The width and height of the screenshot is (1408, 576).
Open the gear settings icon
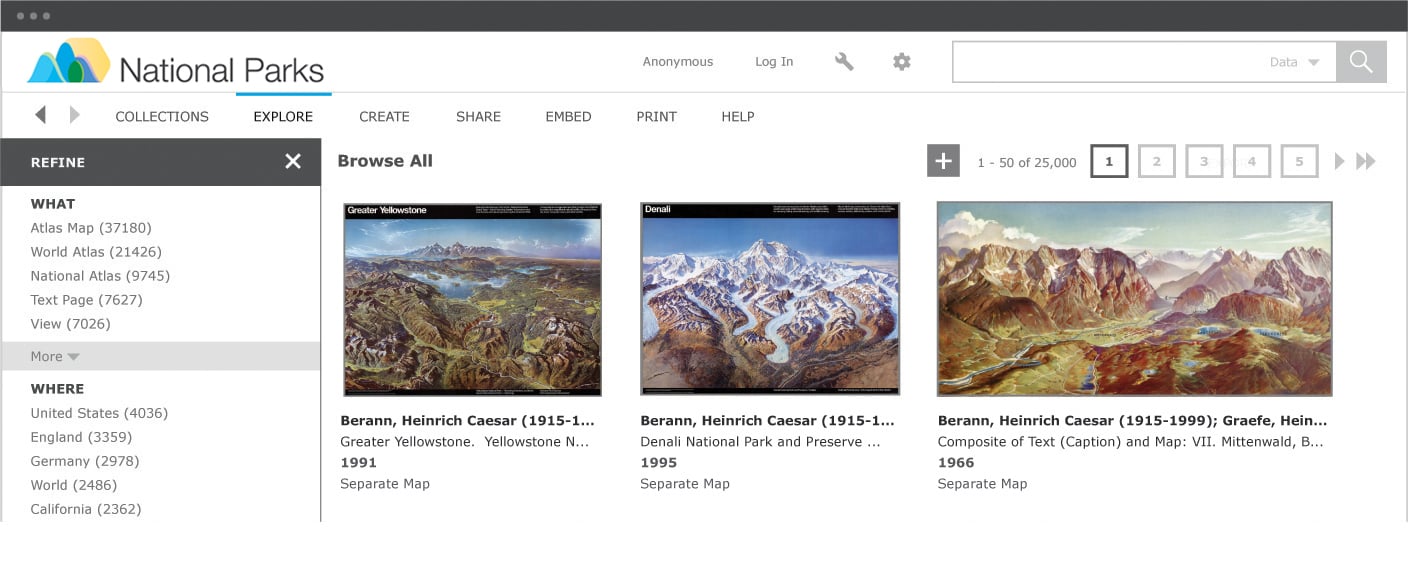(902, 62)
